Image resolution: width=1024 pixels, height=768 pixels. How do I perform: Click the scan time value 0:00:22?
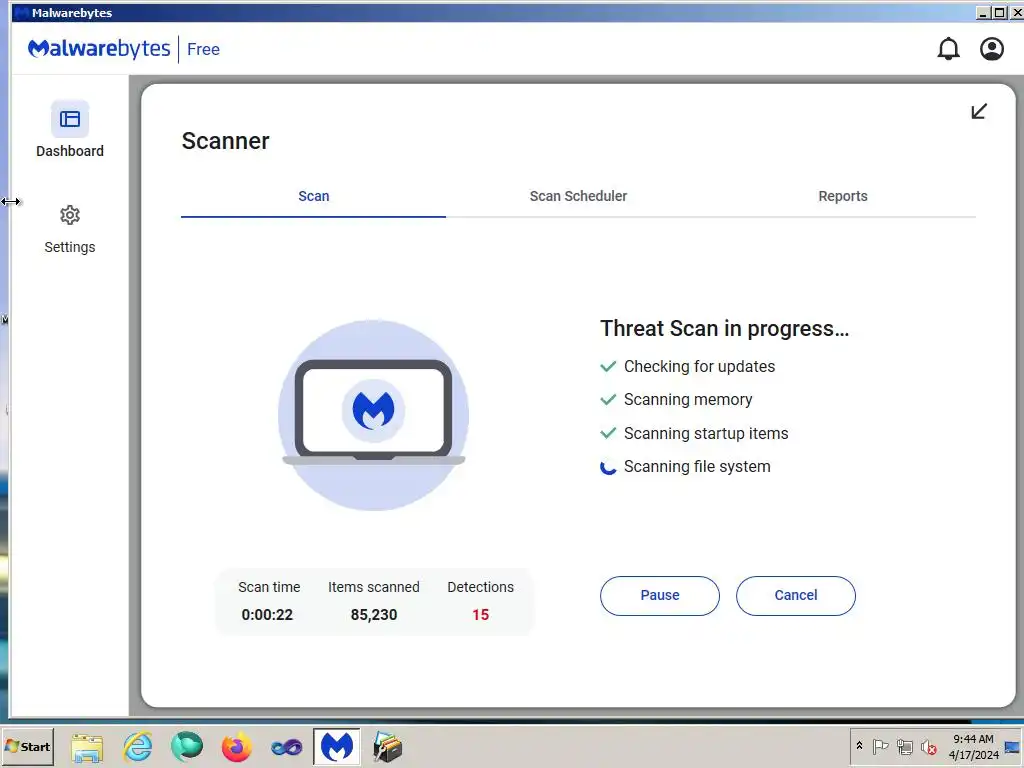pos(267,615)
